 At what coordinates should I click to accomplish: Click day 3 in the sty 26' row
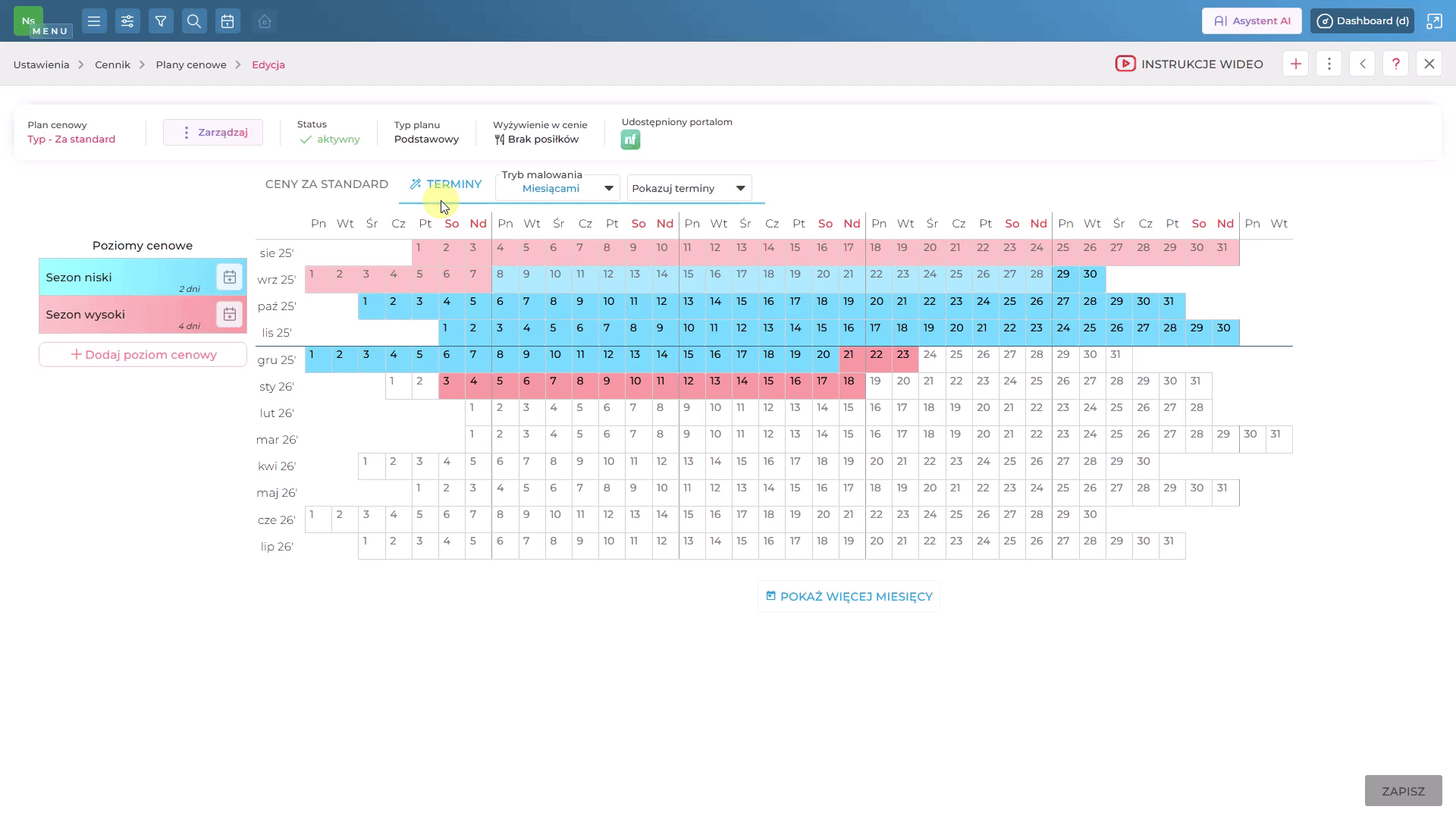click(452, 386)
